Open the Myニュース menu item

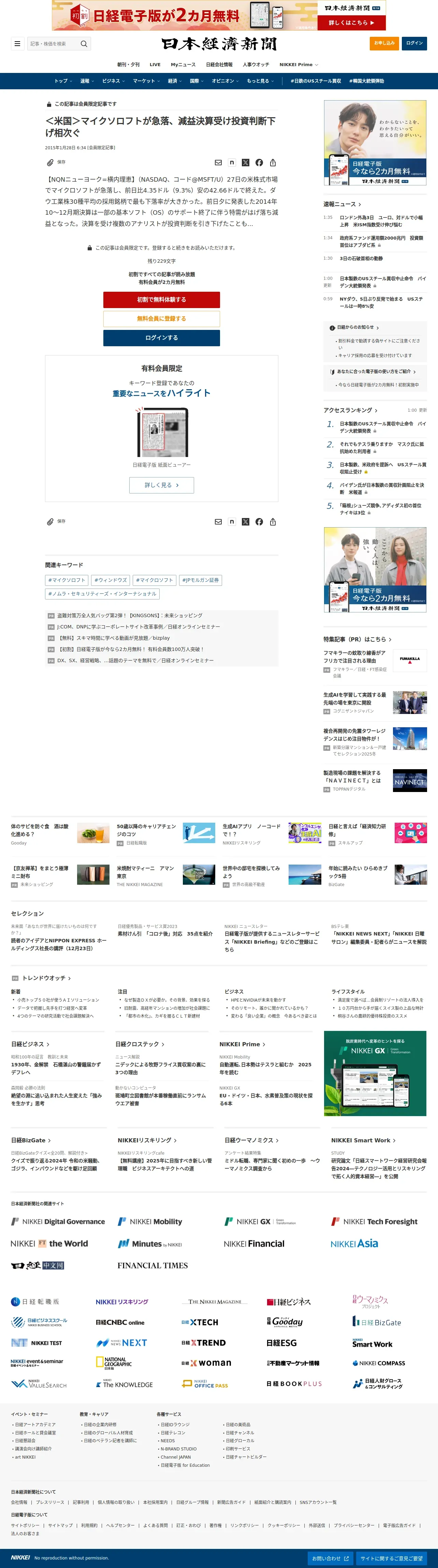tap(184, 64)
